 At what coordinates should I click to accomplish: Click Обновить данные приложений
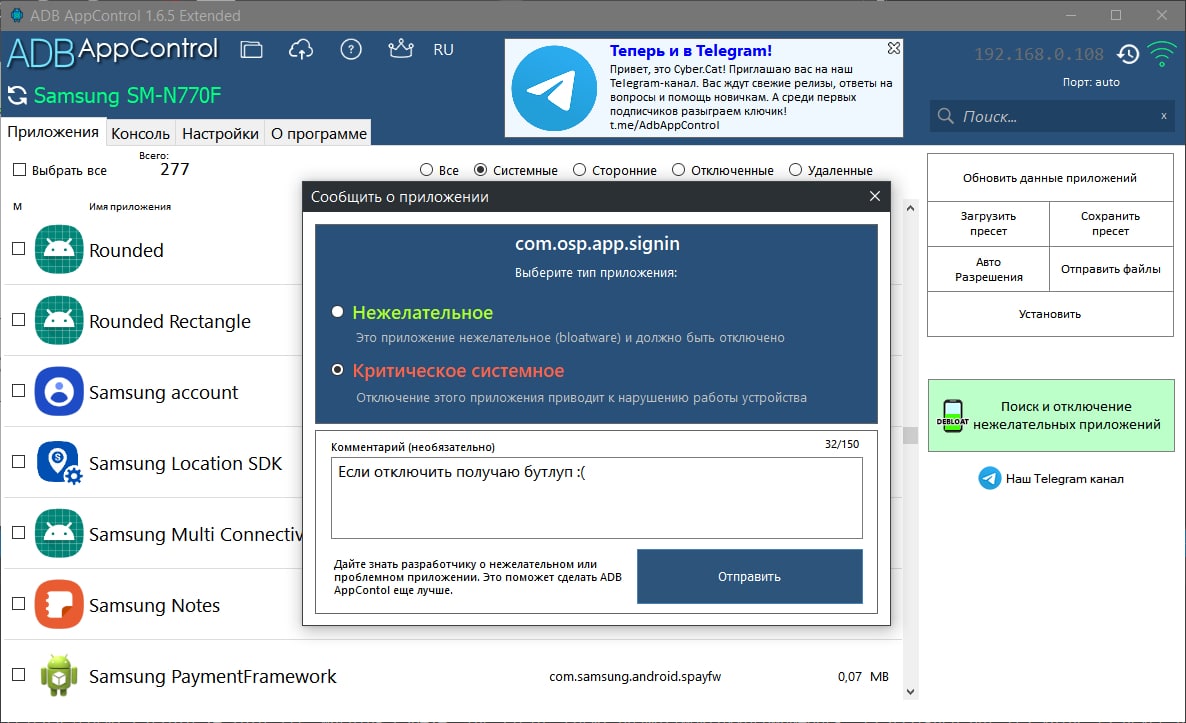click(x=1050, y=178)
